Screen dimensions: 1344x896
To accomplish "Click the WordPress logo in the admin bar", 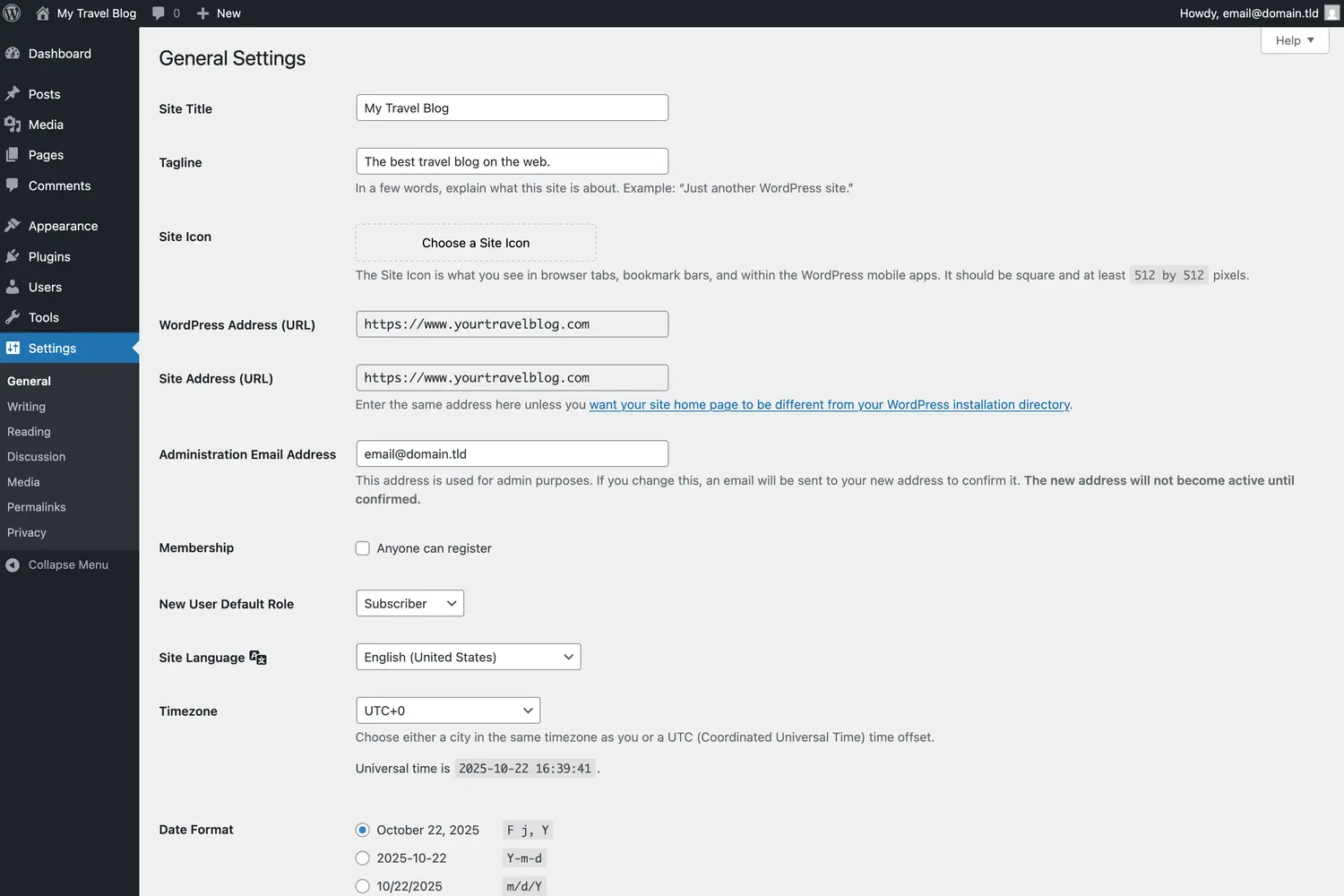I will click(12, 13).
